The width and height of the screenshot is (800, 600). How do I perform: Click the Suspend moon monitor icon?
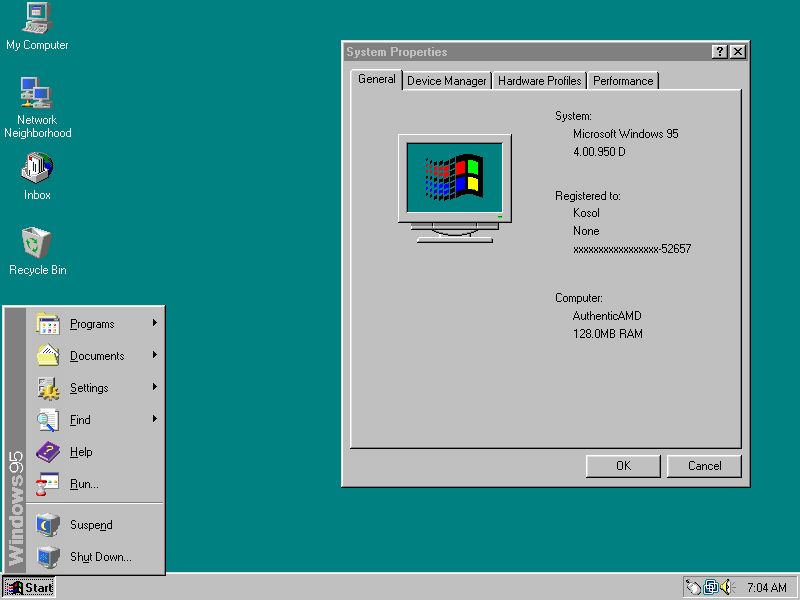pyautogui.click(x=48, y=525)
